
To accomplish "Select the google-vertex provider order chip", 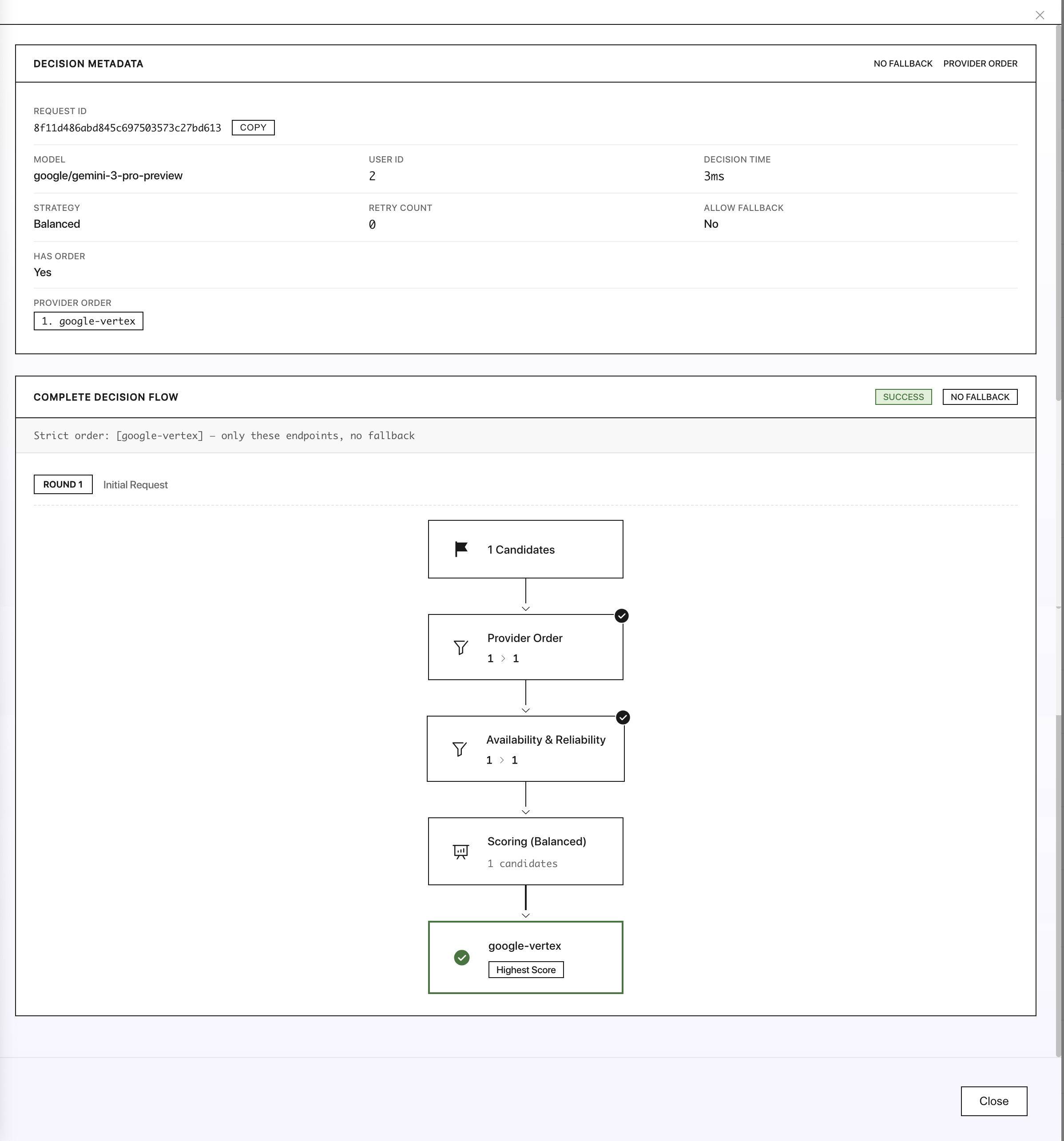I will (88, 321).
